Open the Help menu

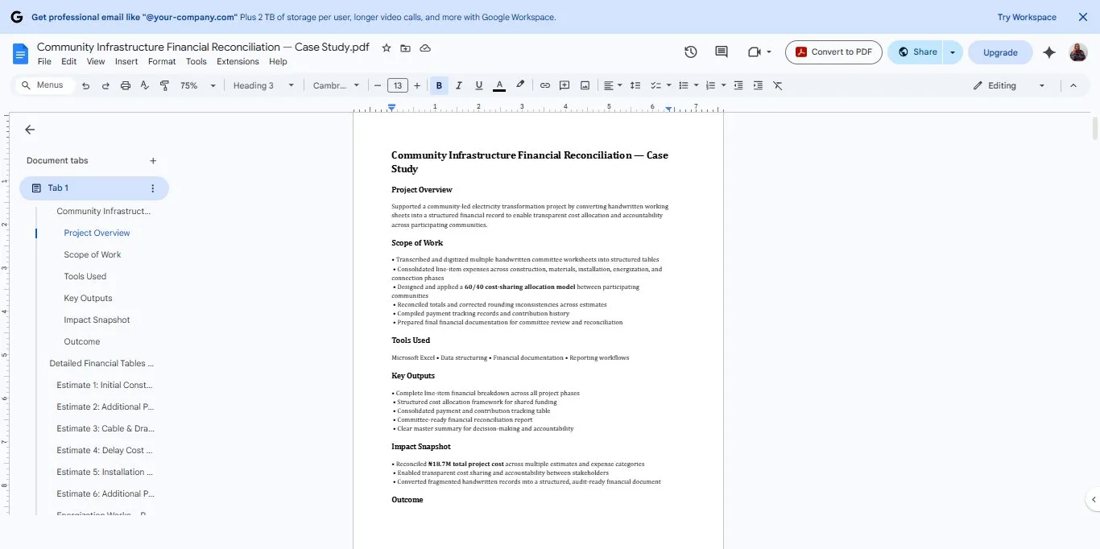coord(278,62)
